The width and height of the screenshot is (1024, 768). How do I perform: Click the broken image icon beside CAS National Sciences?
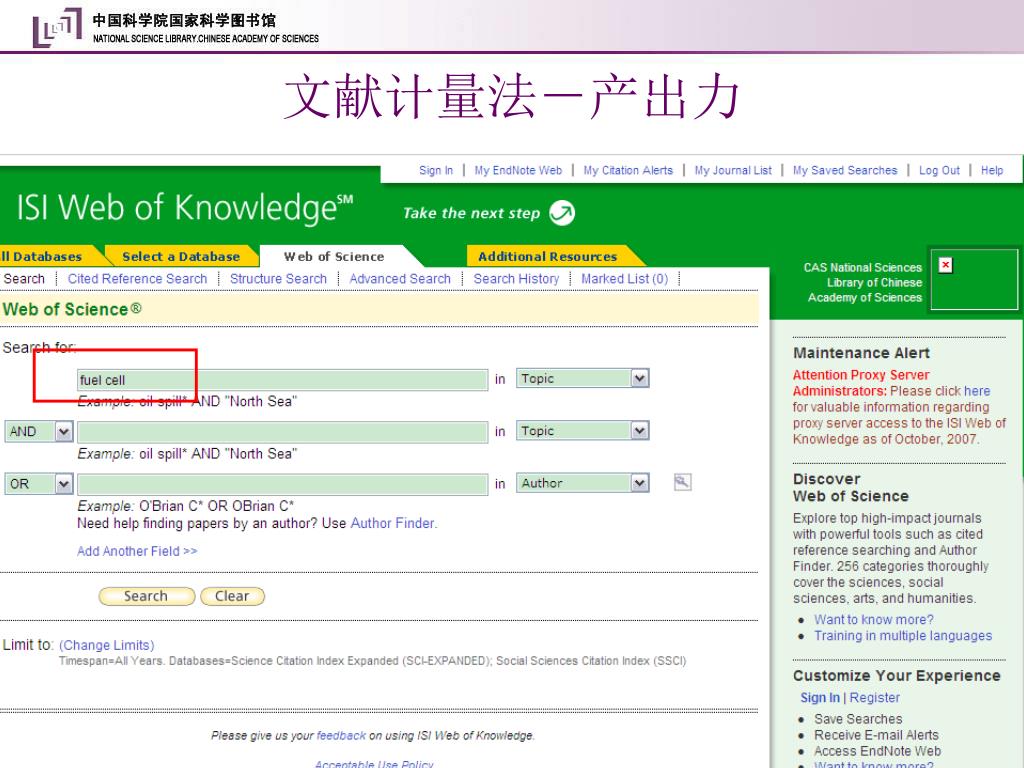[x=945, y=265]
